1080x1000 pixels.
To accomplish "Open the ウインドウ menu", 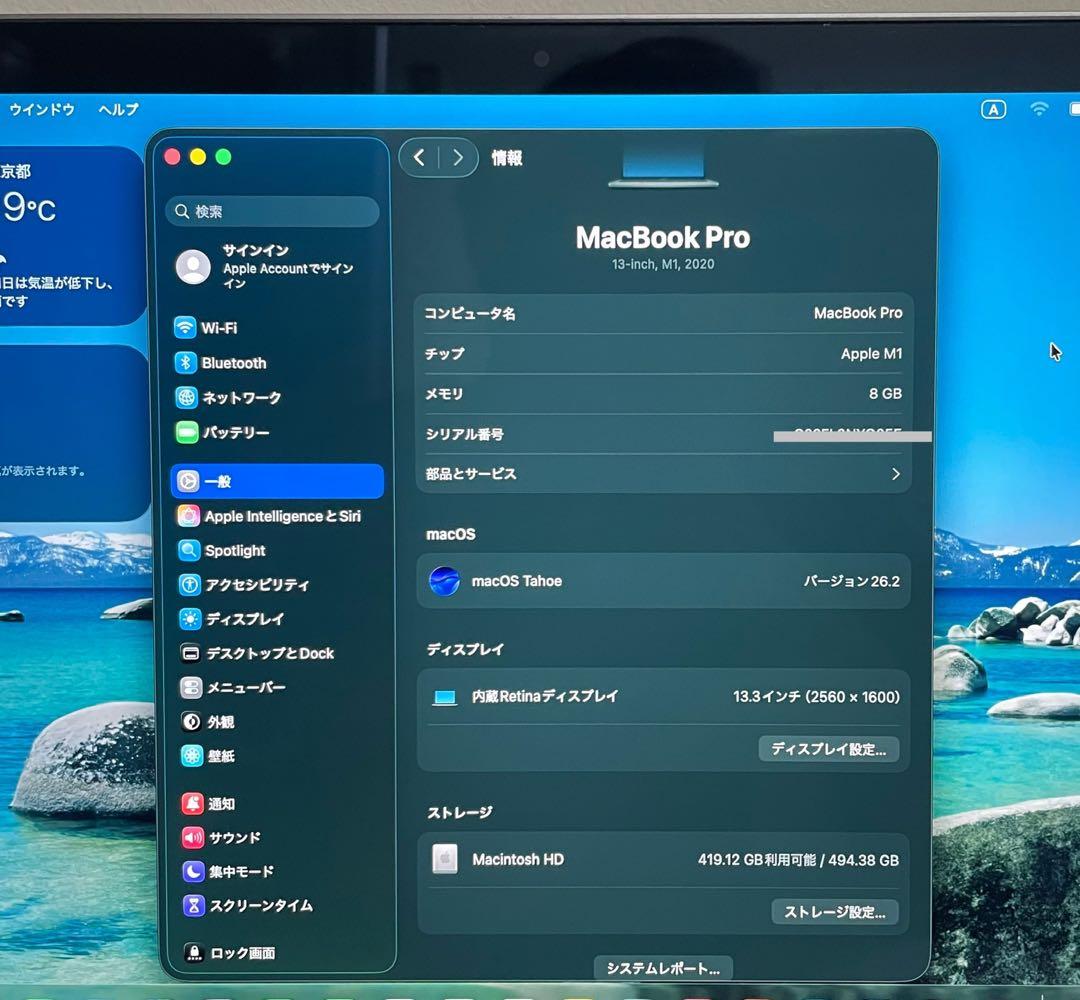I will 42,110.
